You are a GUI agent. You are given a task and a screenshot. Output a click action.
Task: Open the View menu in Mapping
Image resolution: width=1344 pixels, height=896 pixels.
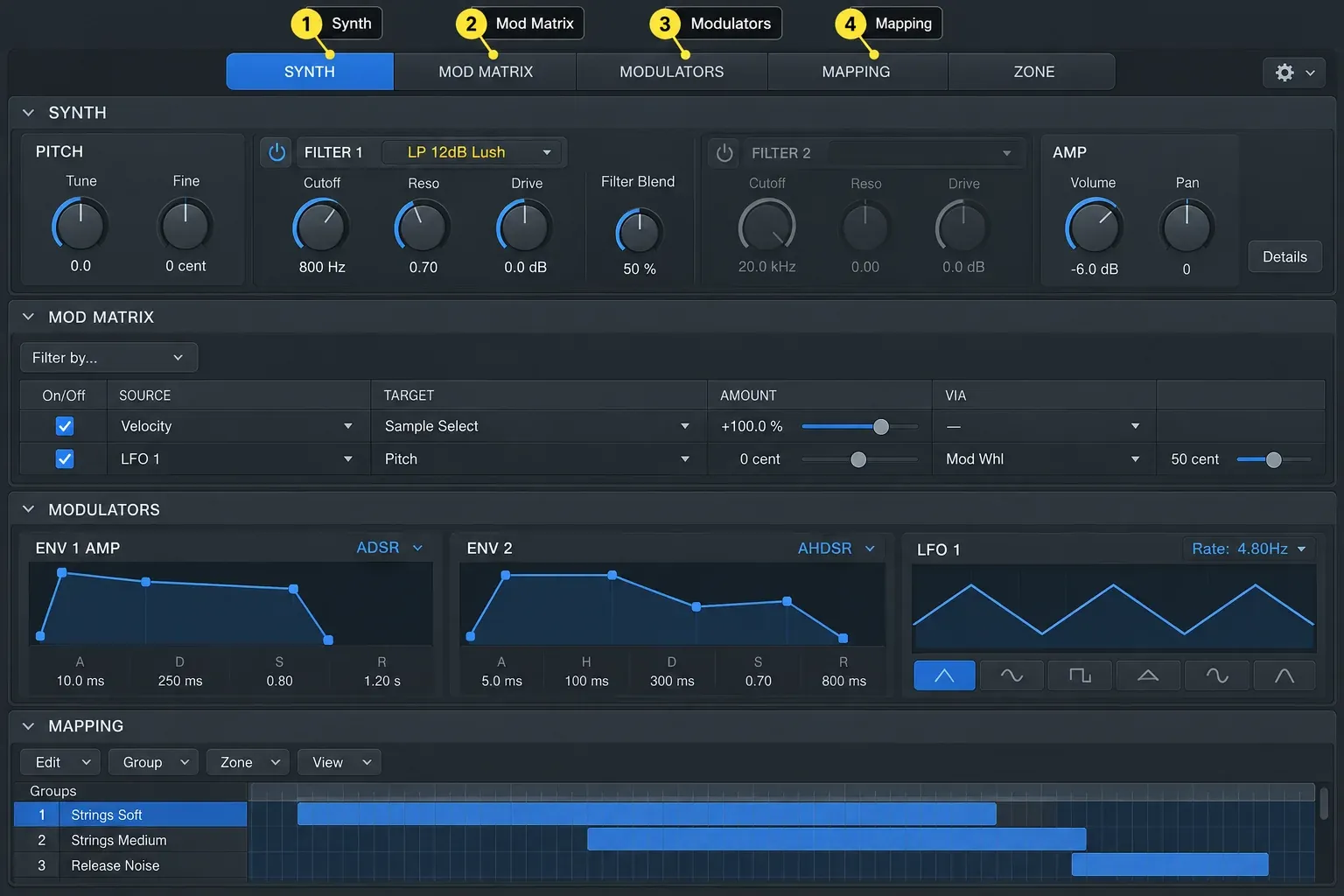click(x=339, y=762)
